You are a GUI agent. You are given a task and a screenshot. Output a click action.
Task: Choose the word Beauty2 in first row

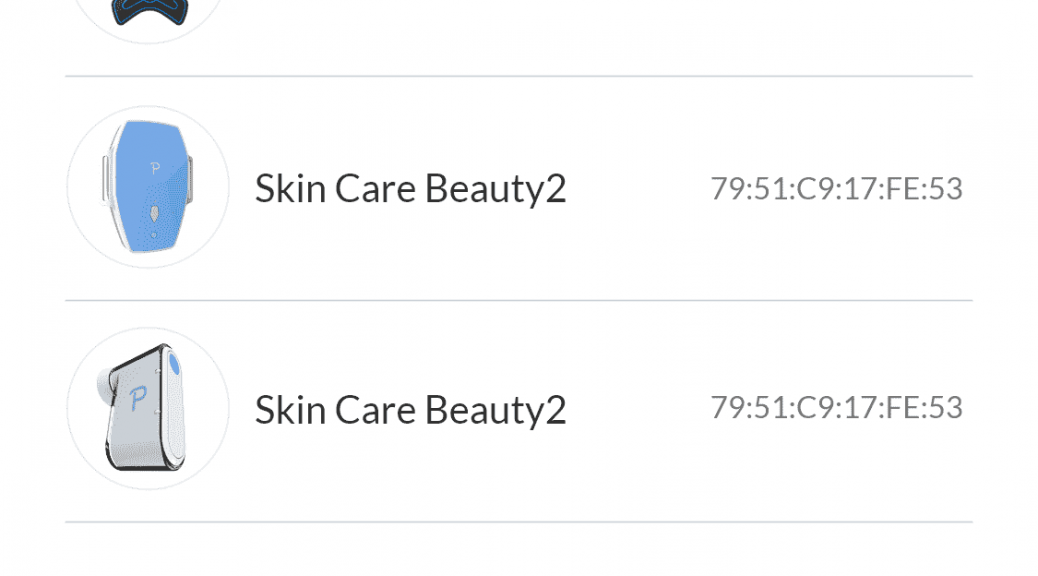click(x=495, y=190)
